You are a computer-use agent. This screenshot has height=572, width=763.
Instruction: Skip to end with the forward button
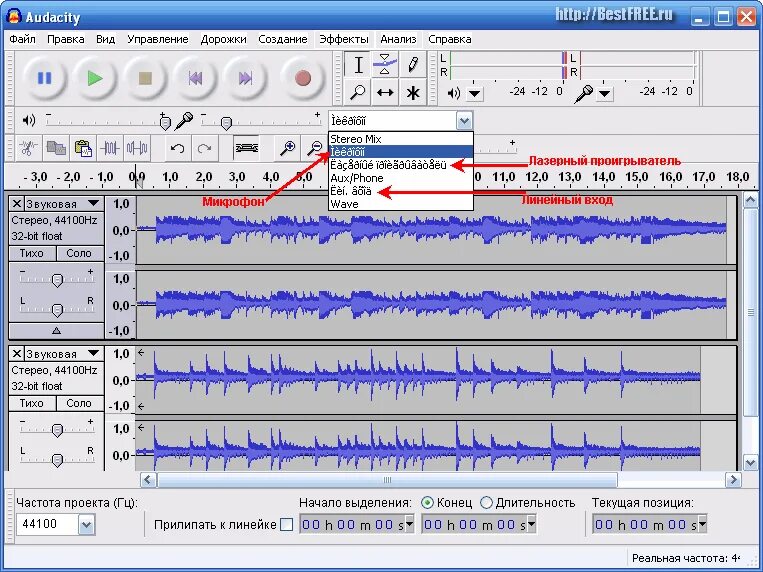pos(245,78)
